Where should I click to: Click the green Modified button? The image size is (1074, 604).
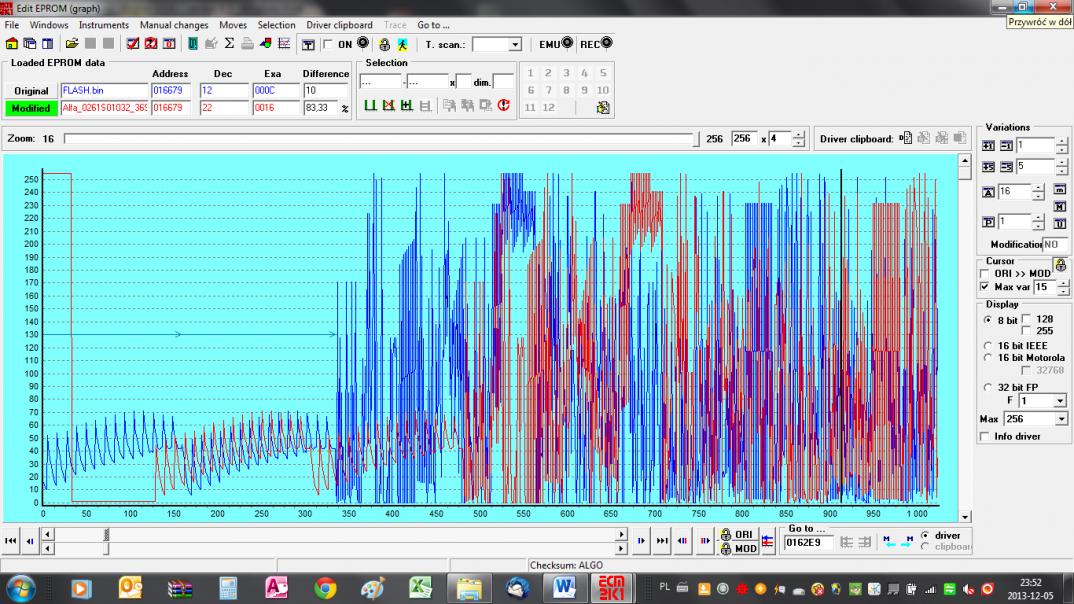tap(31, 108)
